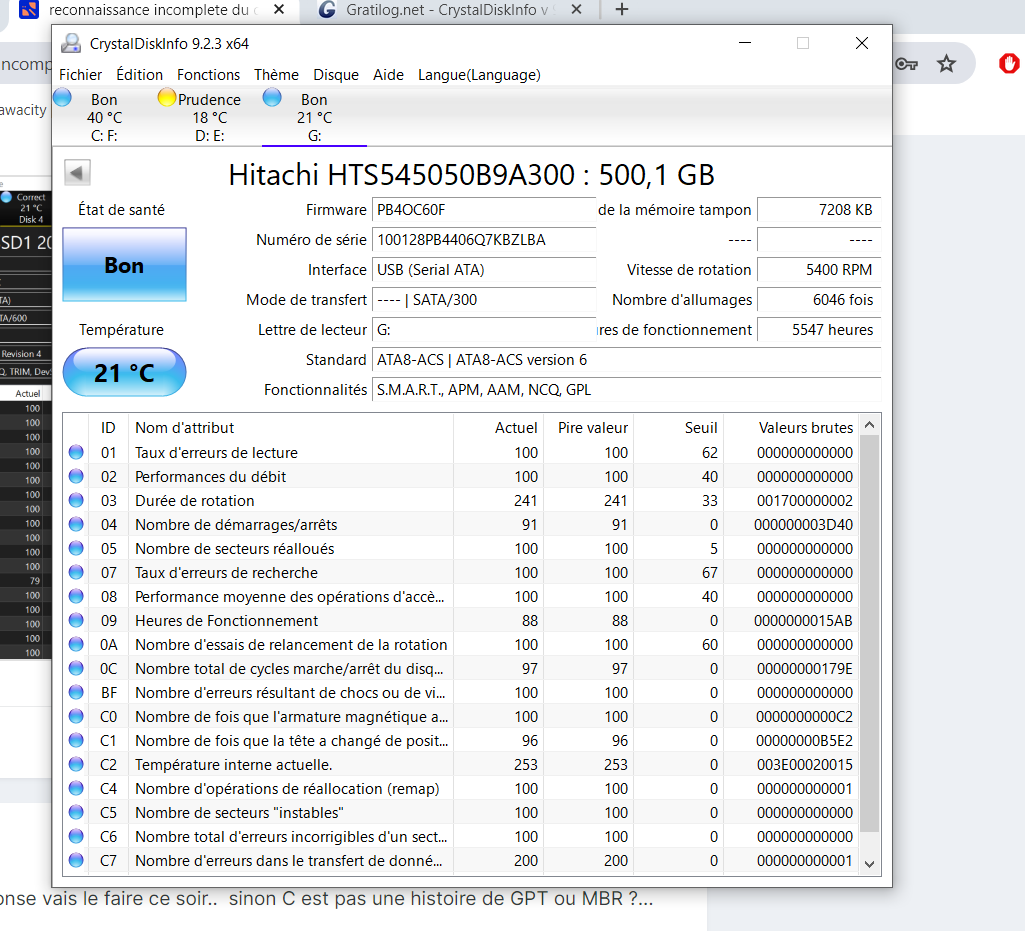
Task: Click the transfer mode field SATA/300
Action: tap(484, 300)
